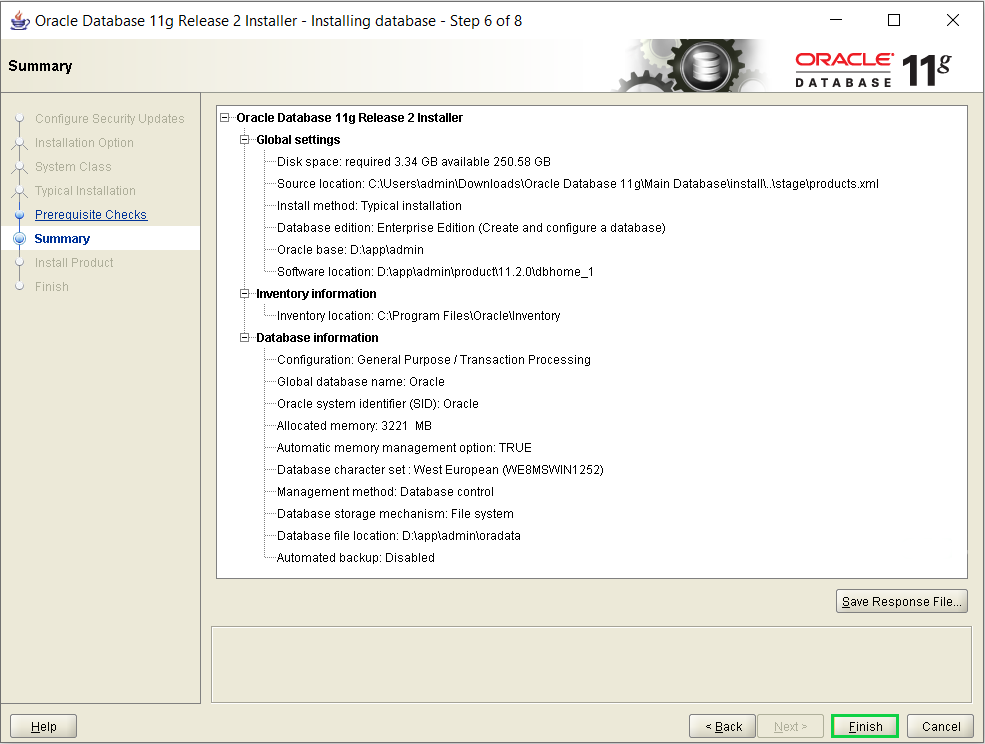Click the Database information label
985x744 pixels.
tap(317, 337)
